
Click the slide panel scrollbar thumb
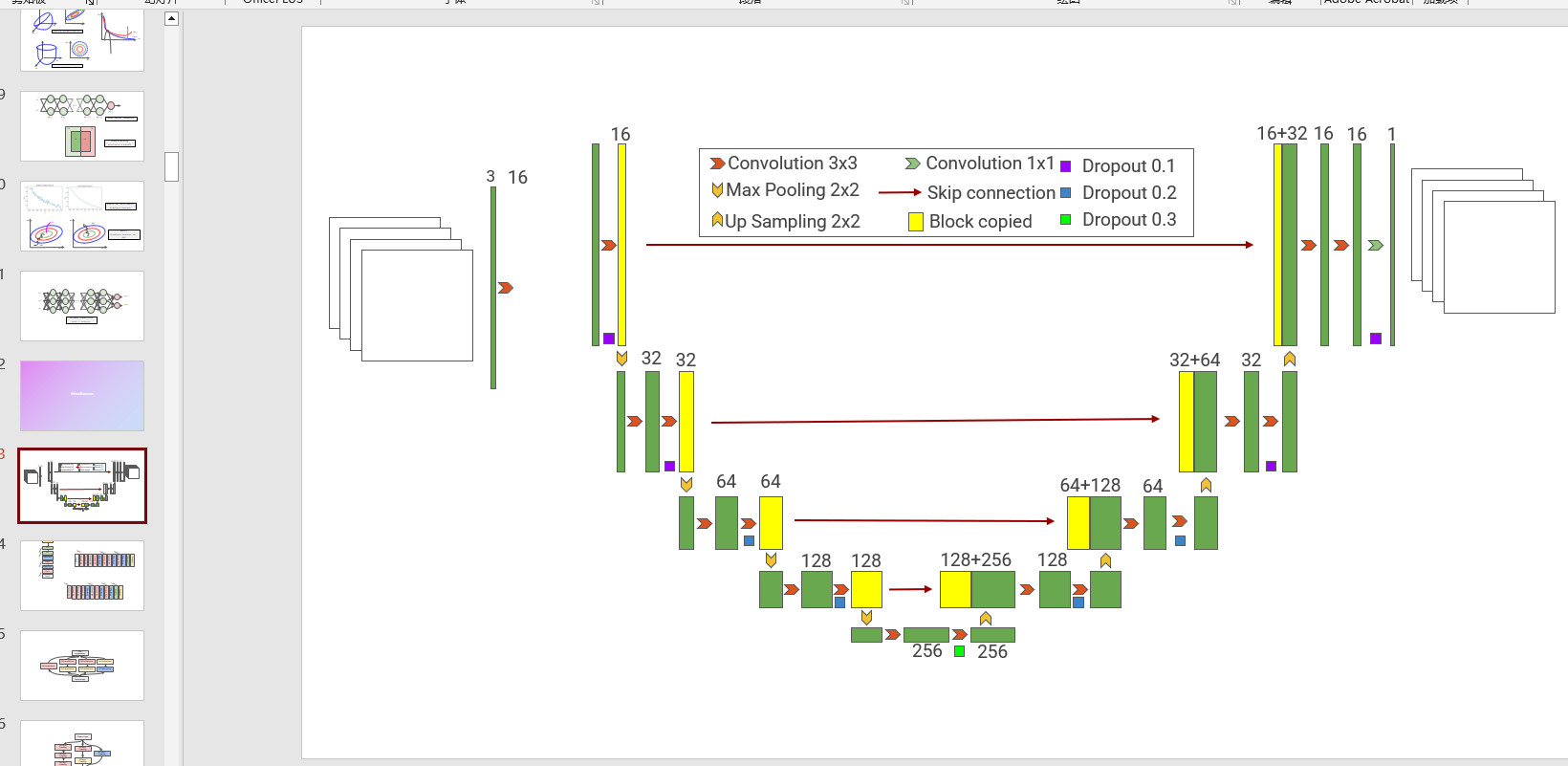pos(171,166)
